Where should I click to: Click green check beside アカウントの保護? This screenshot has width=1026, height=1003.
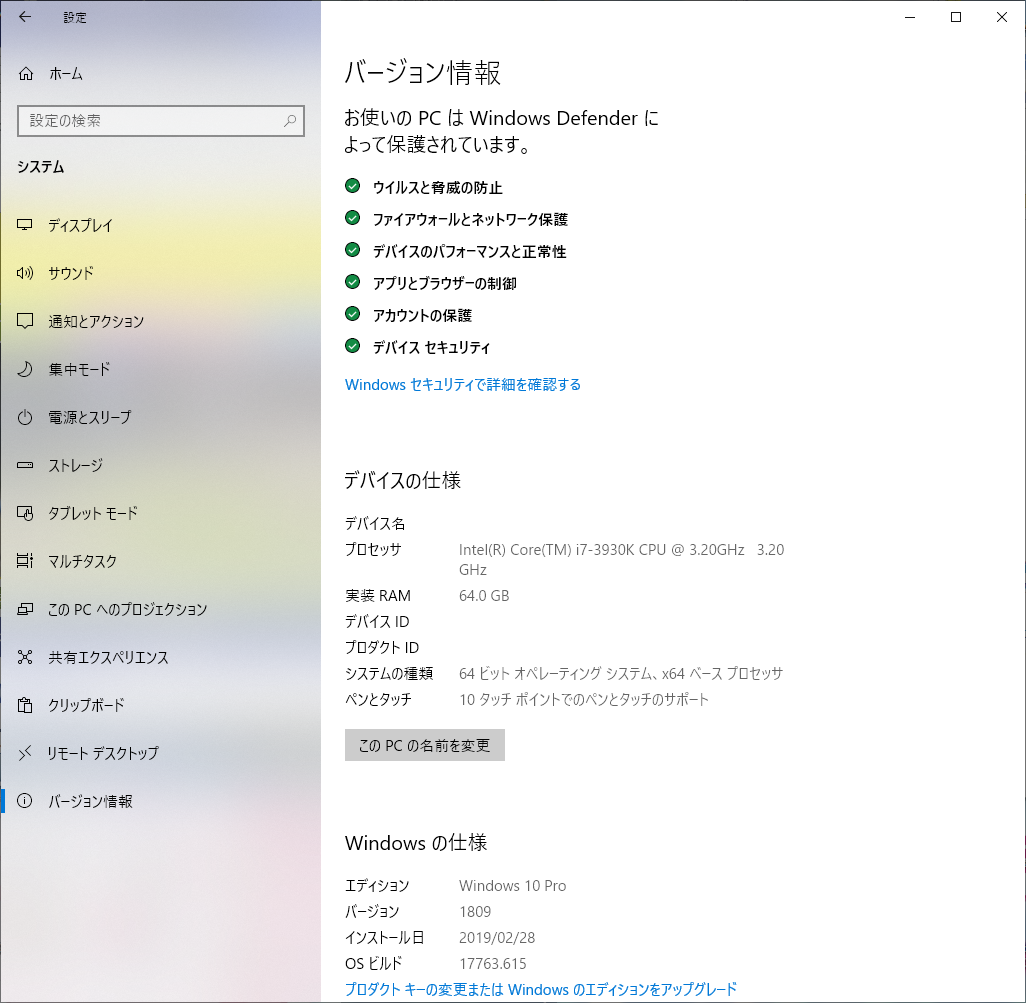[353, 314]
